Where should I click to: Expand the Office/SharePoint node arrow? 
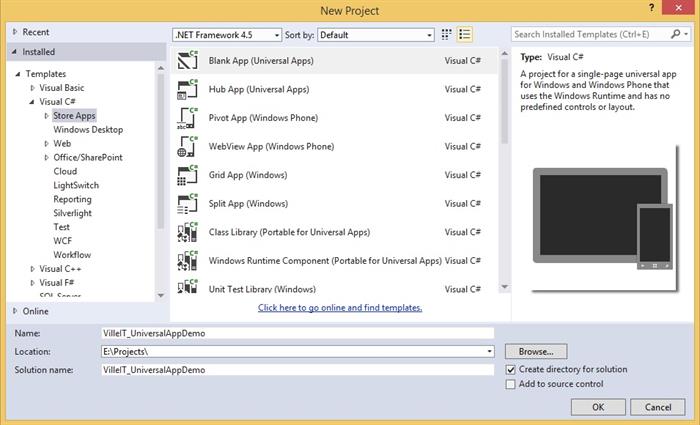click(x=46, y=157)
